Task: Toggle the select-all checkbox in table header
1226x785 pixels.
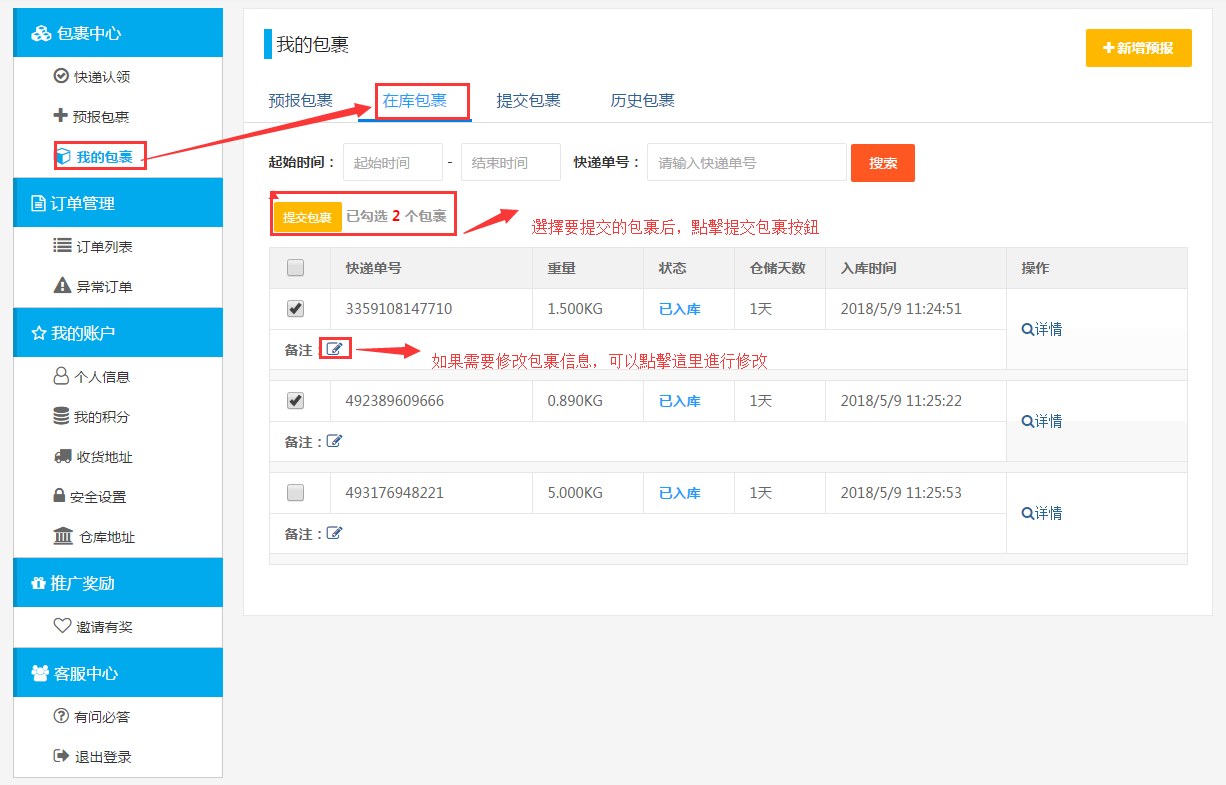Action: point(295,268)
